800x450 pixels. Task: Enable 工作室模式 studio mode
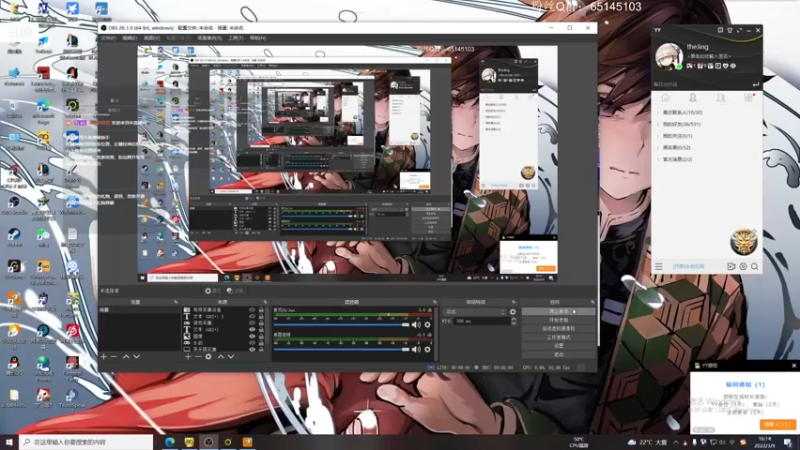pyautogui.click(x=559, y=337)
